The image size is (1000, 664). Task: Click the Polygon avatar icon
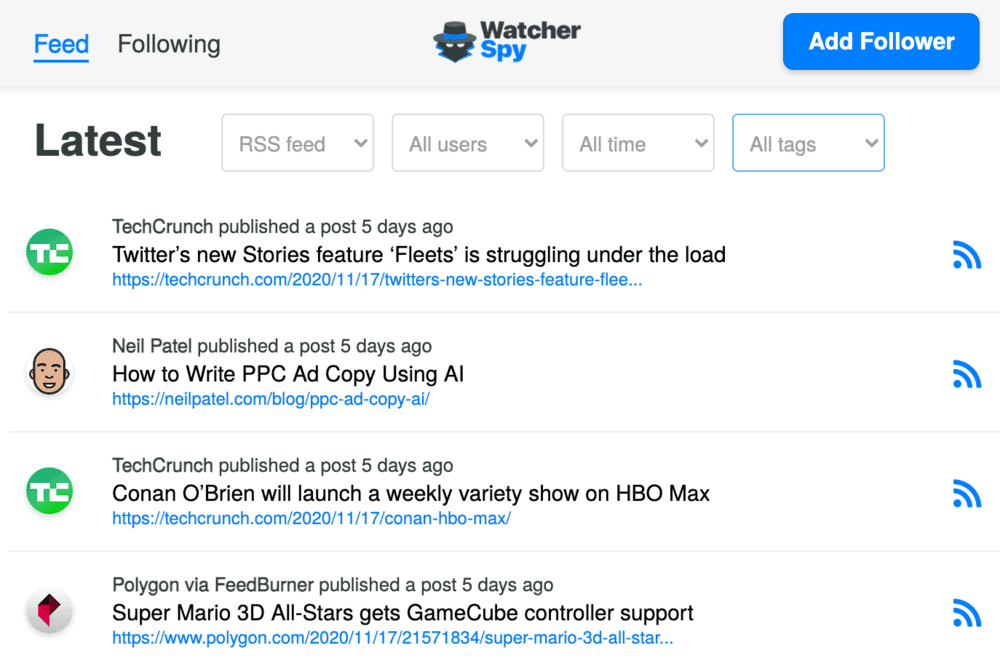[x=49, y=610]
